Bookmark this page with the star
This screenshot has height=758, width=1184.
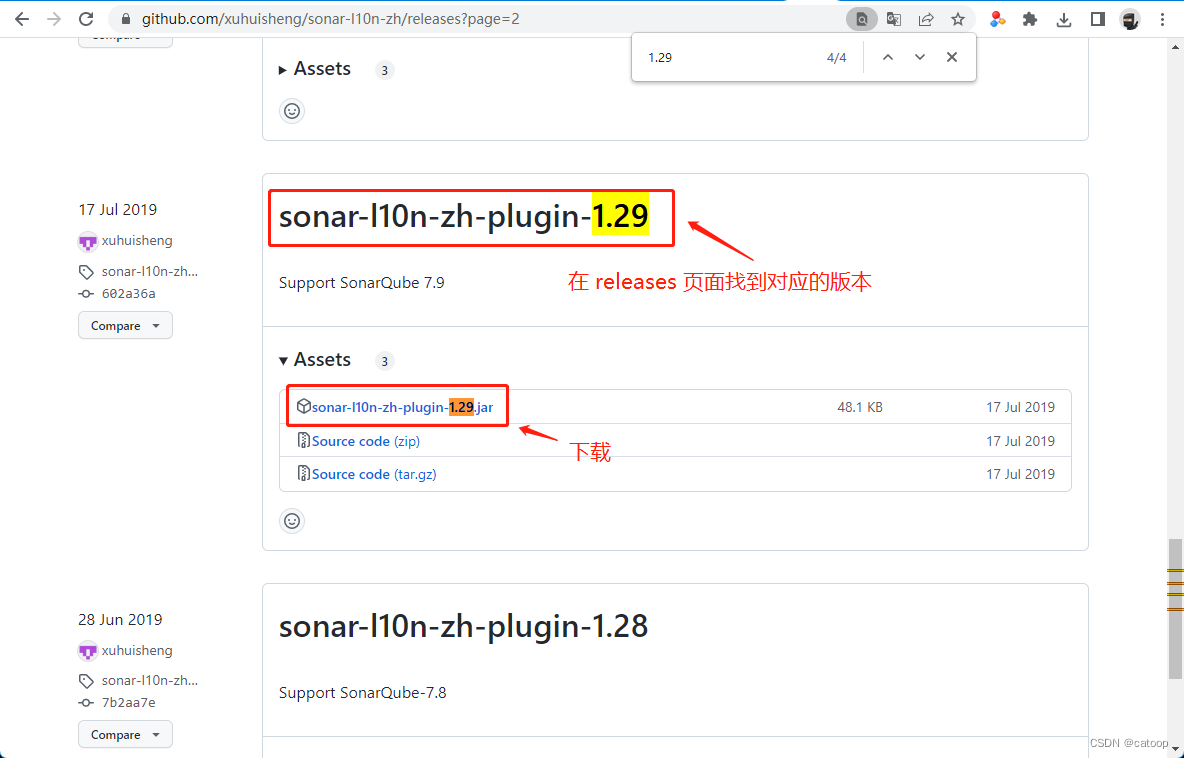(957, 20)
